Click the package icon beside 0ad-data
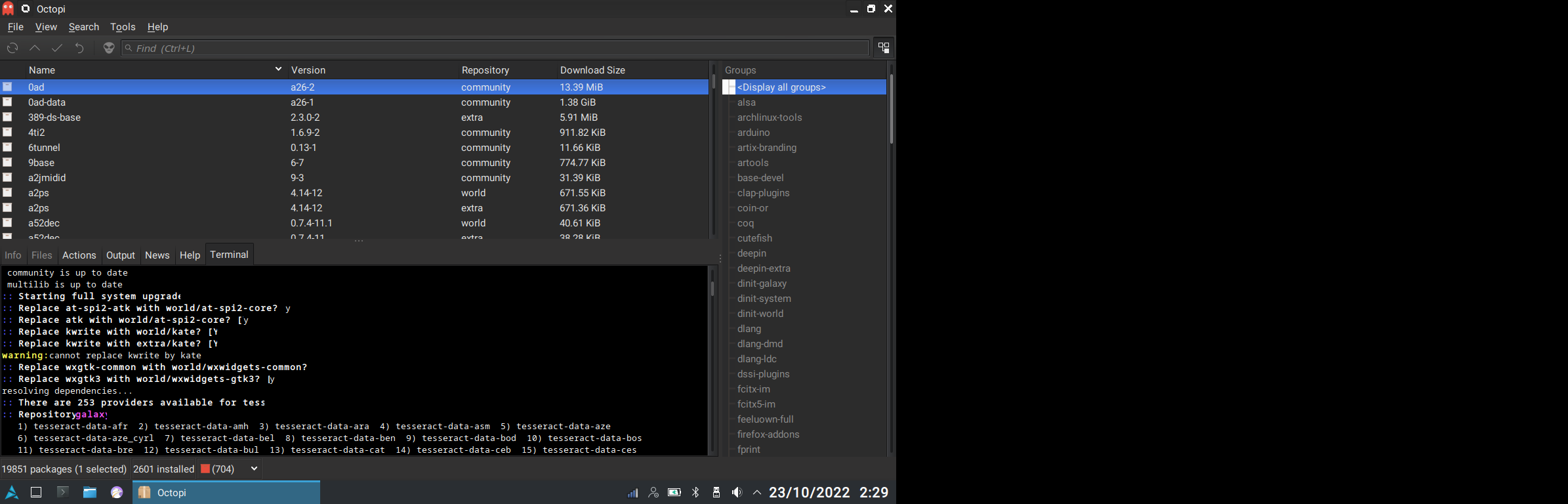The image size is (1568, 504). pyautogui.click(x=7, y=102)
